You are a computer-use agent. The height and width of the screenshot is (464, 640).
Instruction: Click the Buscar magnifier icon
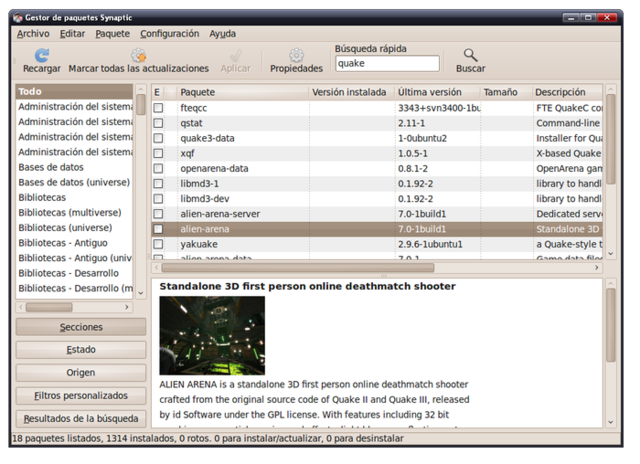tap(470, 55)
